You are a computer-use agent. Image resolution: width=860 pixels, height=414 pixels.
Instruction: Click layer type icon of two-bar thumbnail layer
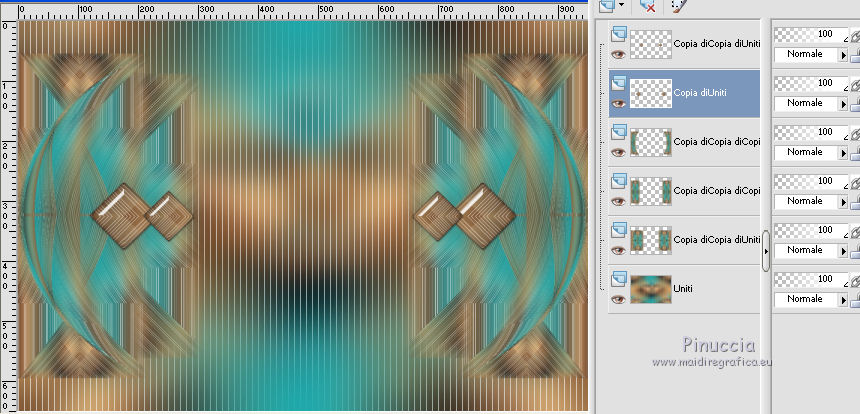pyautogui.click(x=619, y=181)
